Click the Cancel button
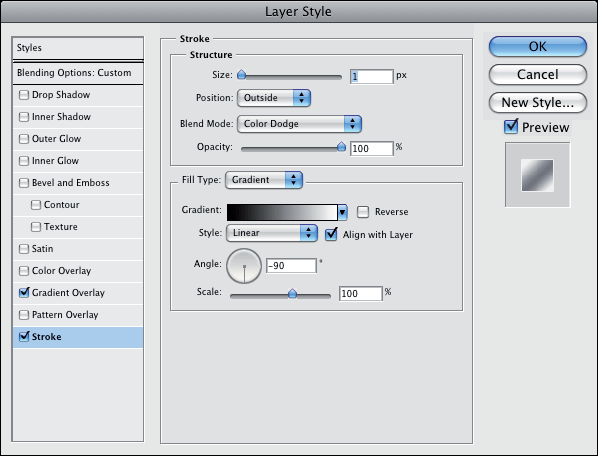Screen dimensions: 598x456 (x=537, y=74)
